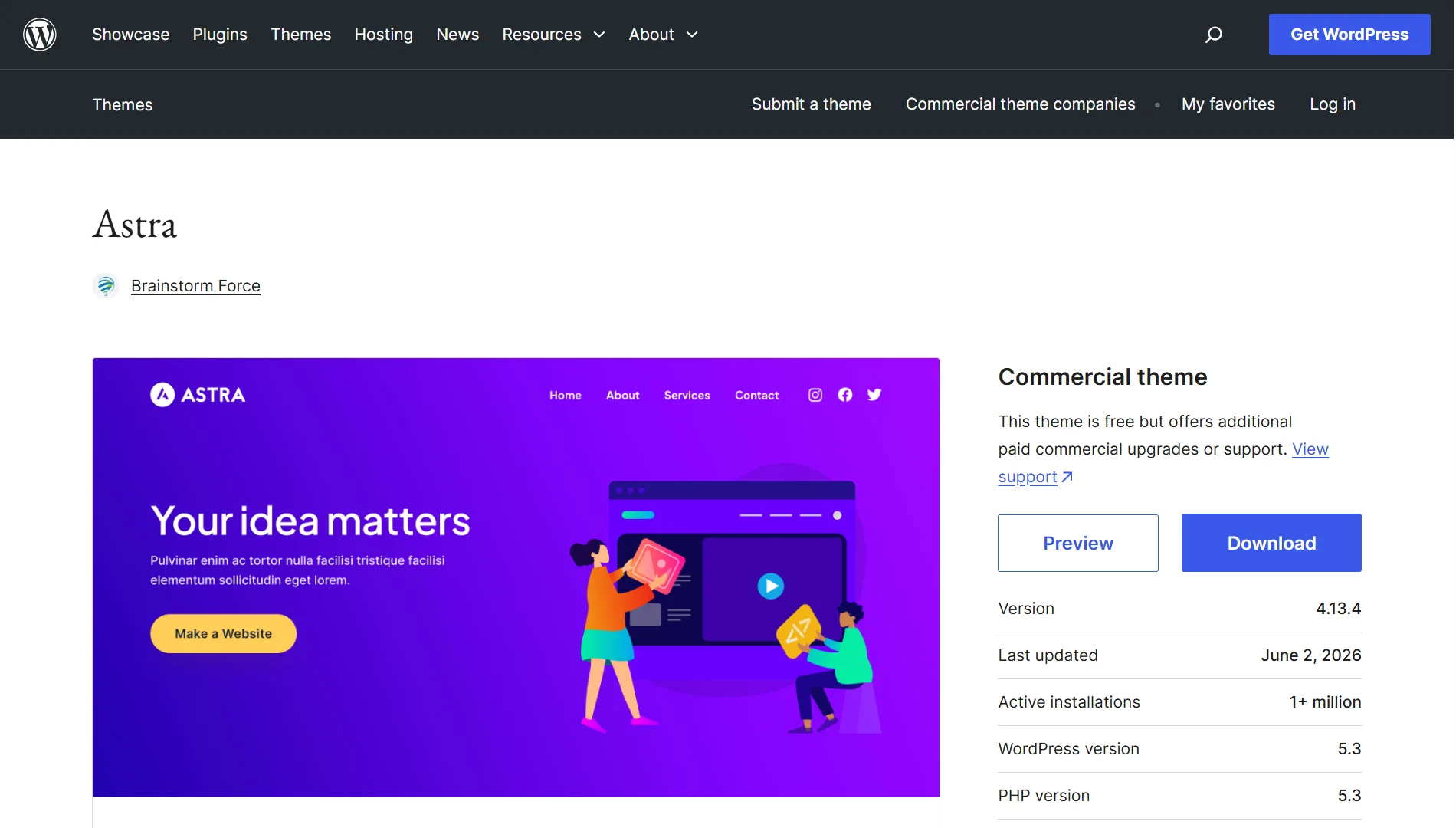Click the Download button

pyautogui.click(x=1271, y=543)
